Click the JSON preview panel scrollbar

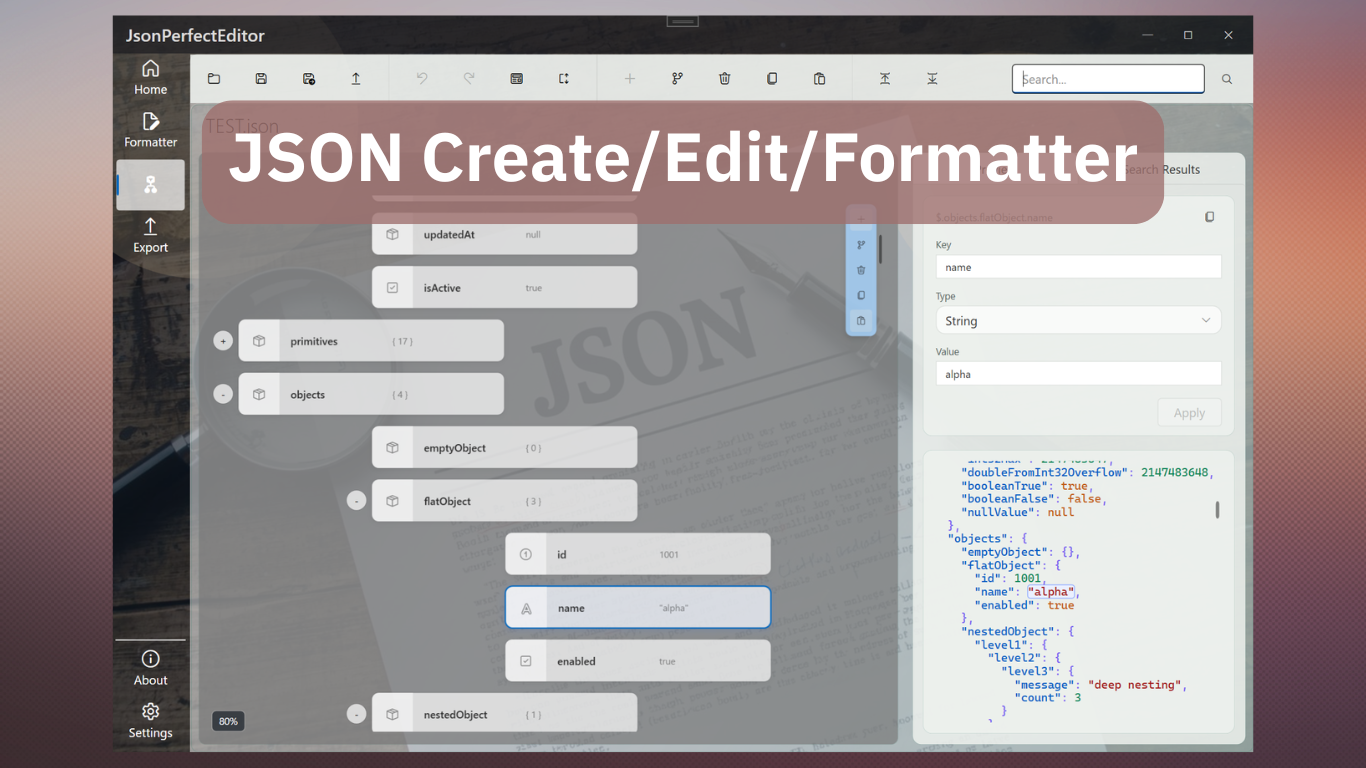(1217, 510)
